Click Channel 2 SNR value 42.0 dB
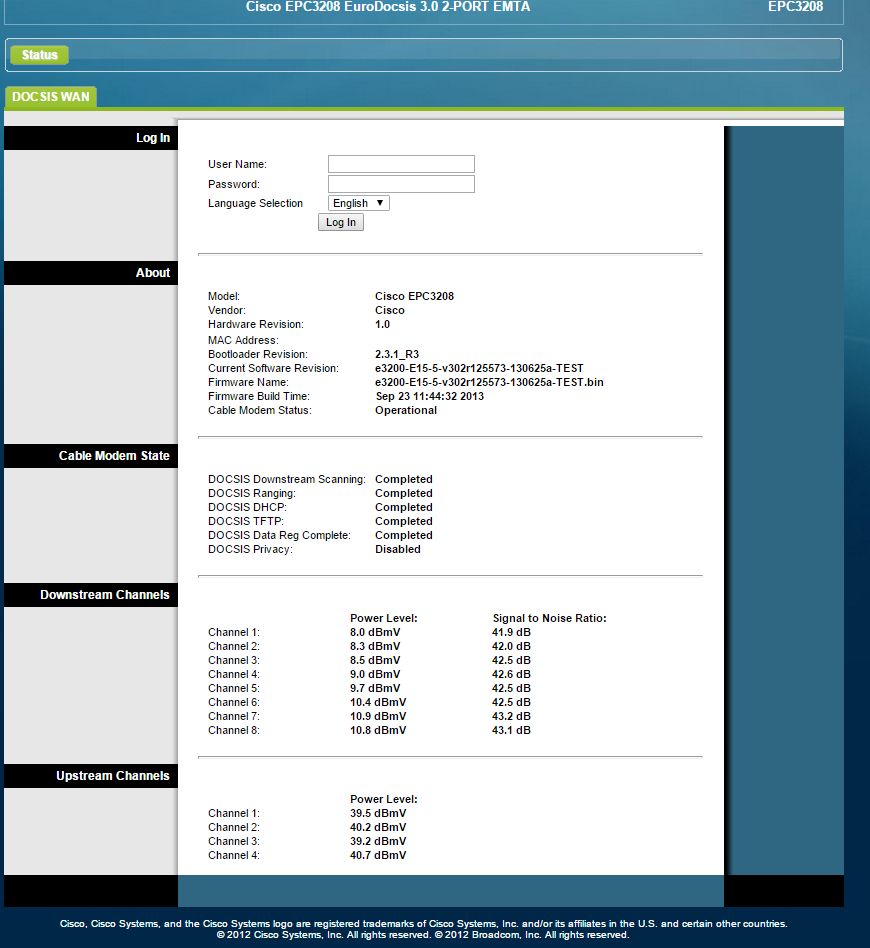Image resolution: width=870 pixels, height=948 pixels. [x=511, y=646]
